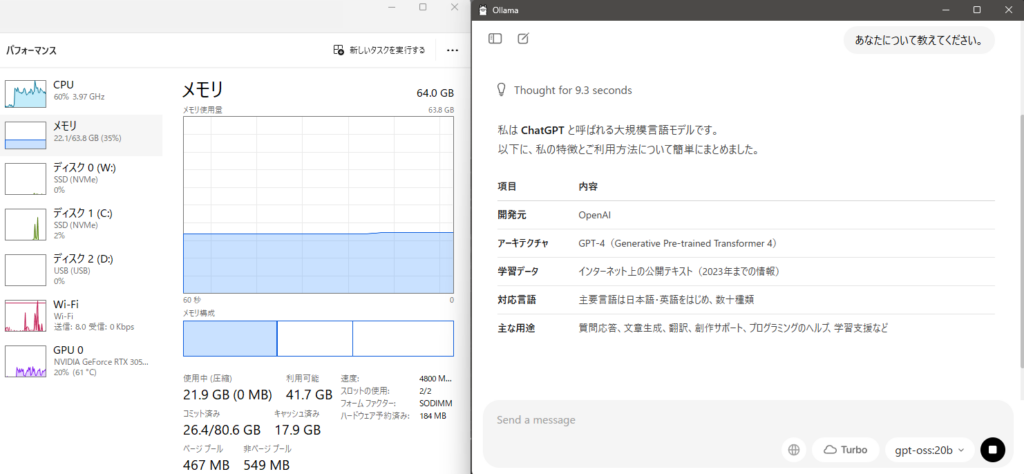Click the user message あなたについて教えてください。
The image size is (1024, 474).
919,40
